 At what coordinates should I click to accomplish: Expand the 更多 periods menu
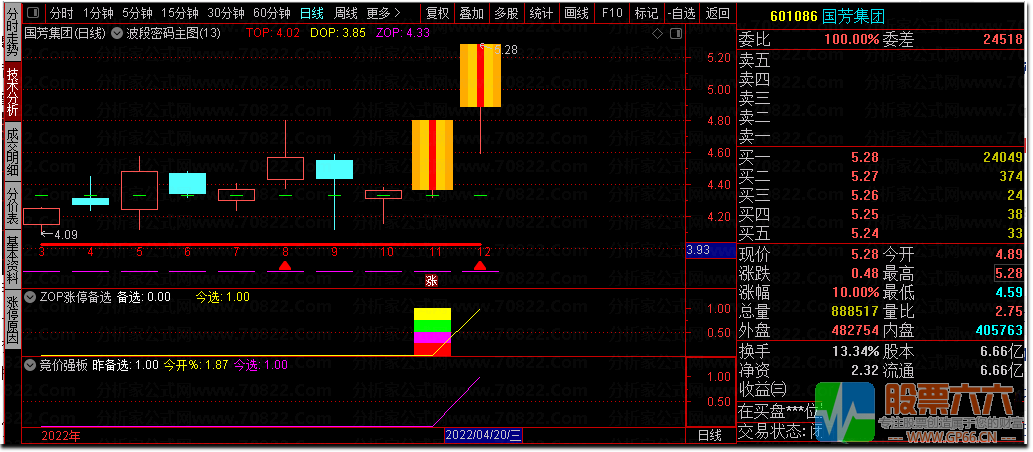(383, 13)
